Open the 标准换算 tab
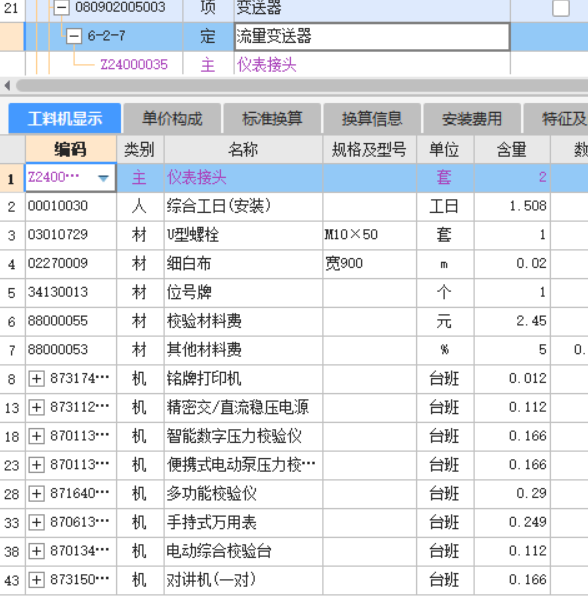This screenshot has height=613, width=588. coord(272,118)
